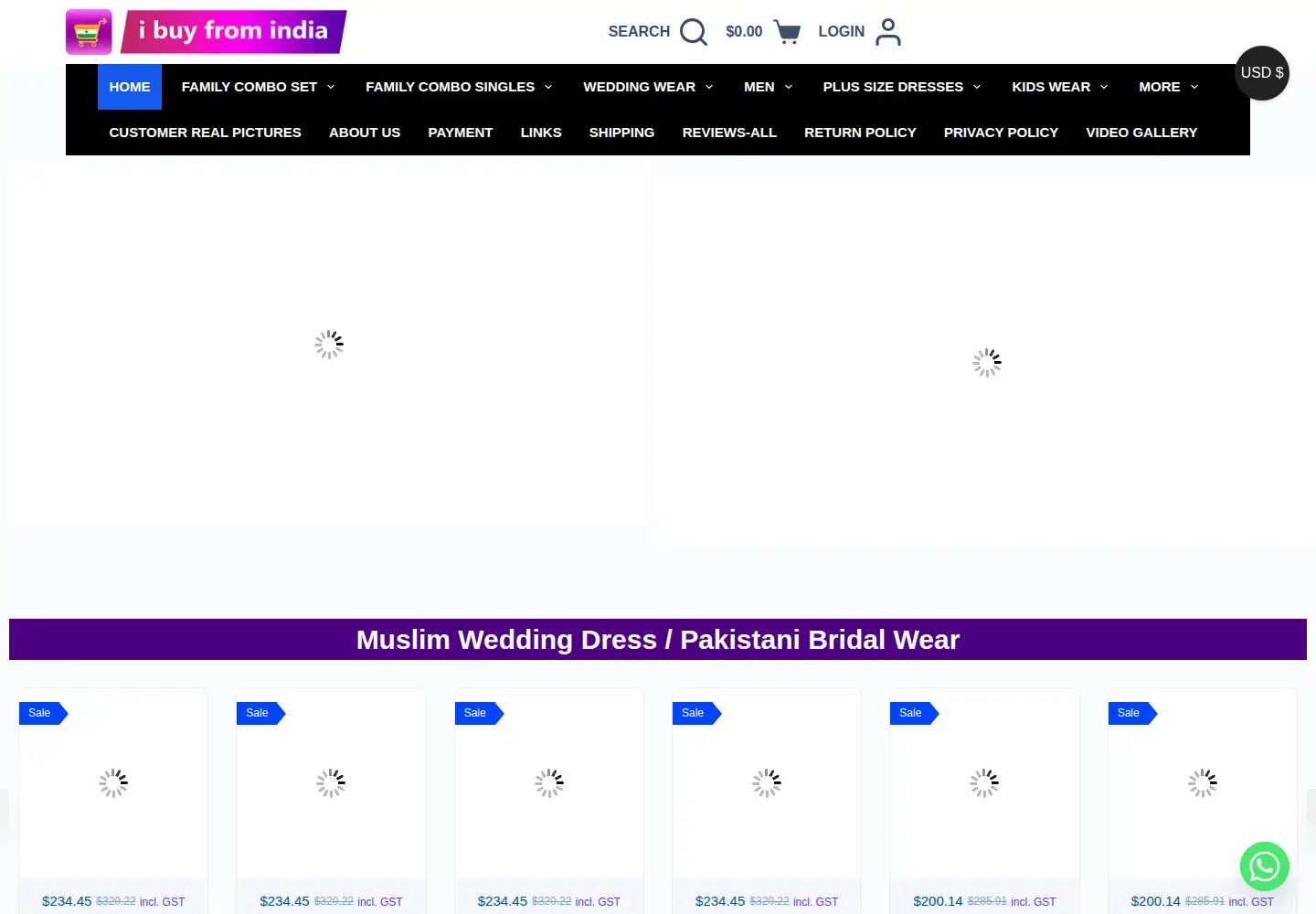Open the Links menu item
The height and width of the screenshot is (914, 1316).
(x=541, y=133)
